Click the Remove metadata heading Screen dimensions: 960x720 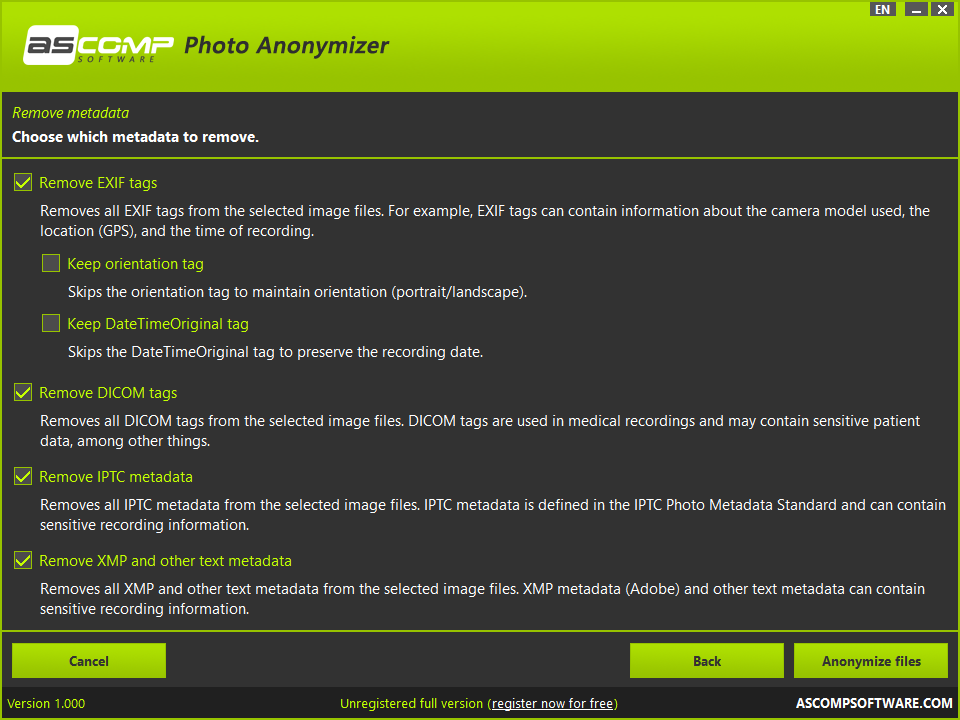coord(70,113)
